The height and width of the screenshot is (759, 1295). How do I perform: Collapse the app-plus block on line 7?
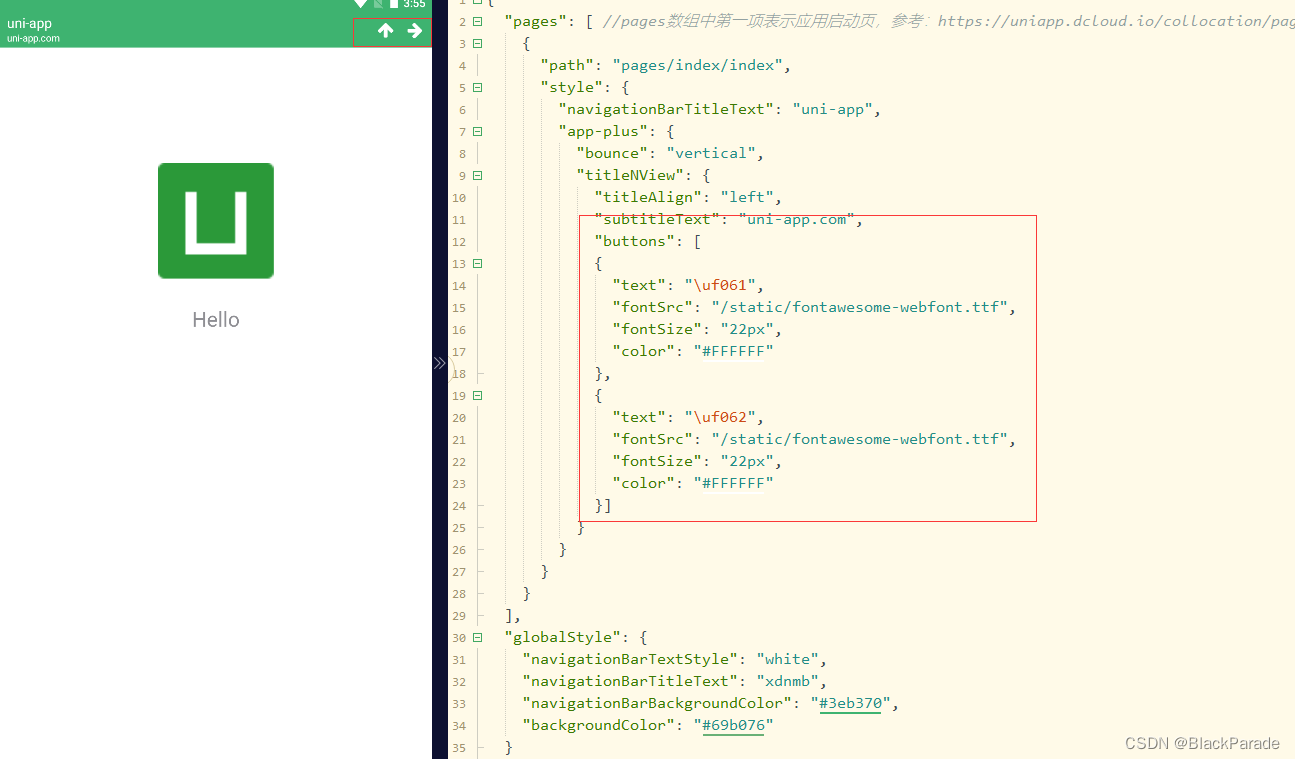(477, 131)
